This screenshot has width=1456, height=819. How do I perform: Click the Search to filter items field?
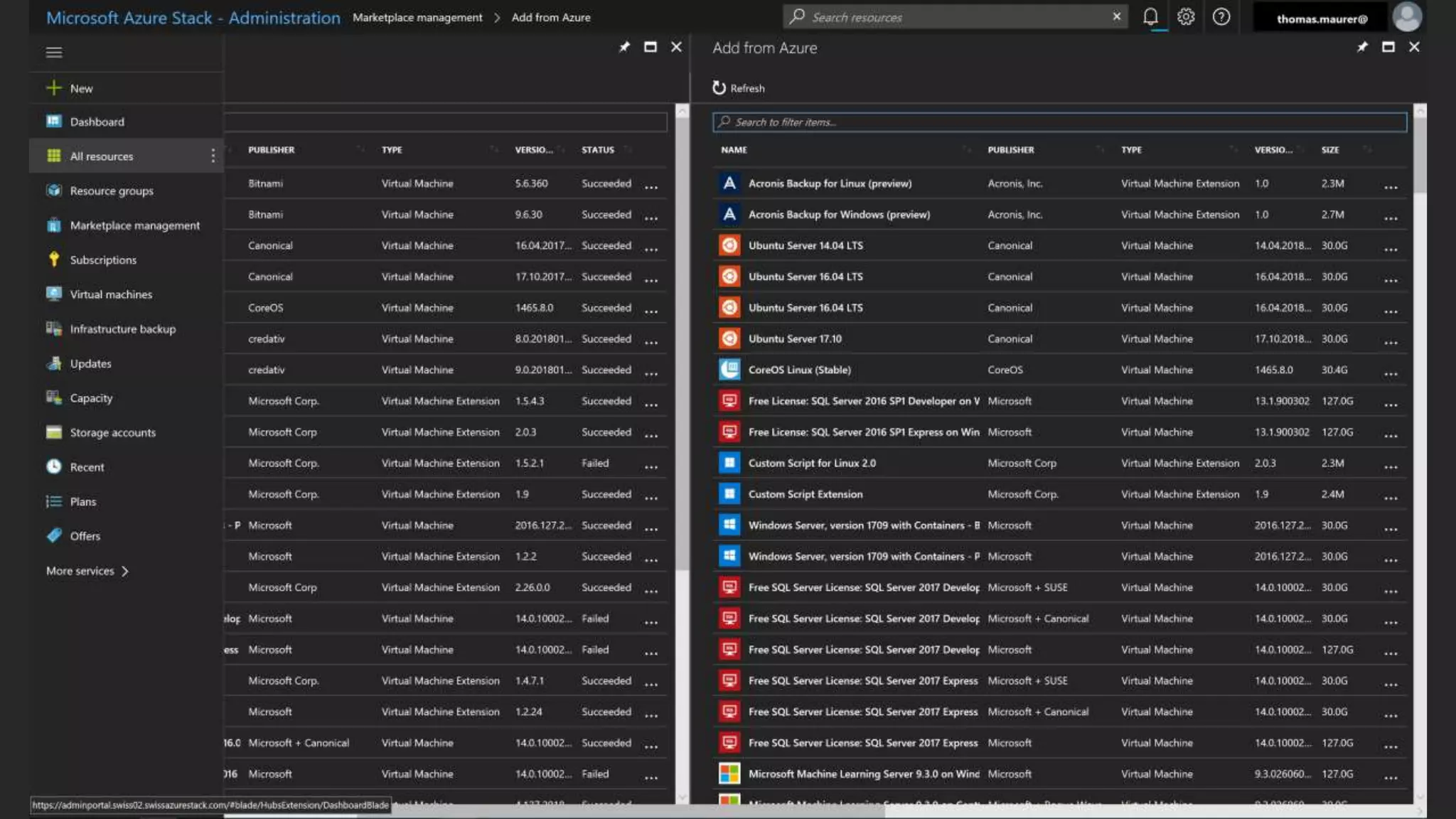(x=1059, y=122)
